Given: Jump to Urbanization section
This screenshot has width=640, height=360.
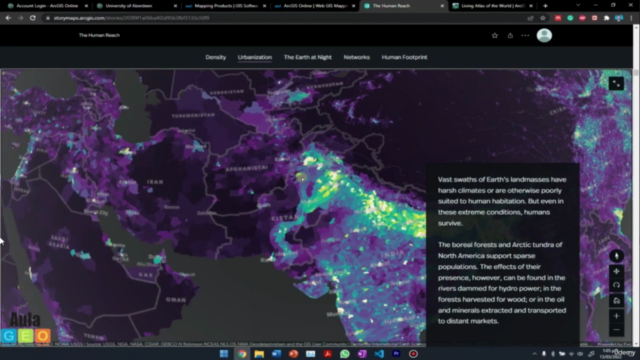Looking at the screenshot, I should point(255,57).
